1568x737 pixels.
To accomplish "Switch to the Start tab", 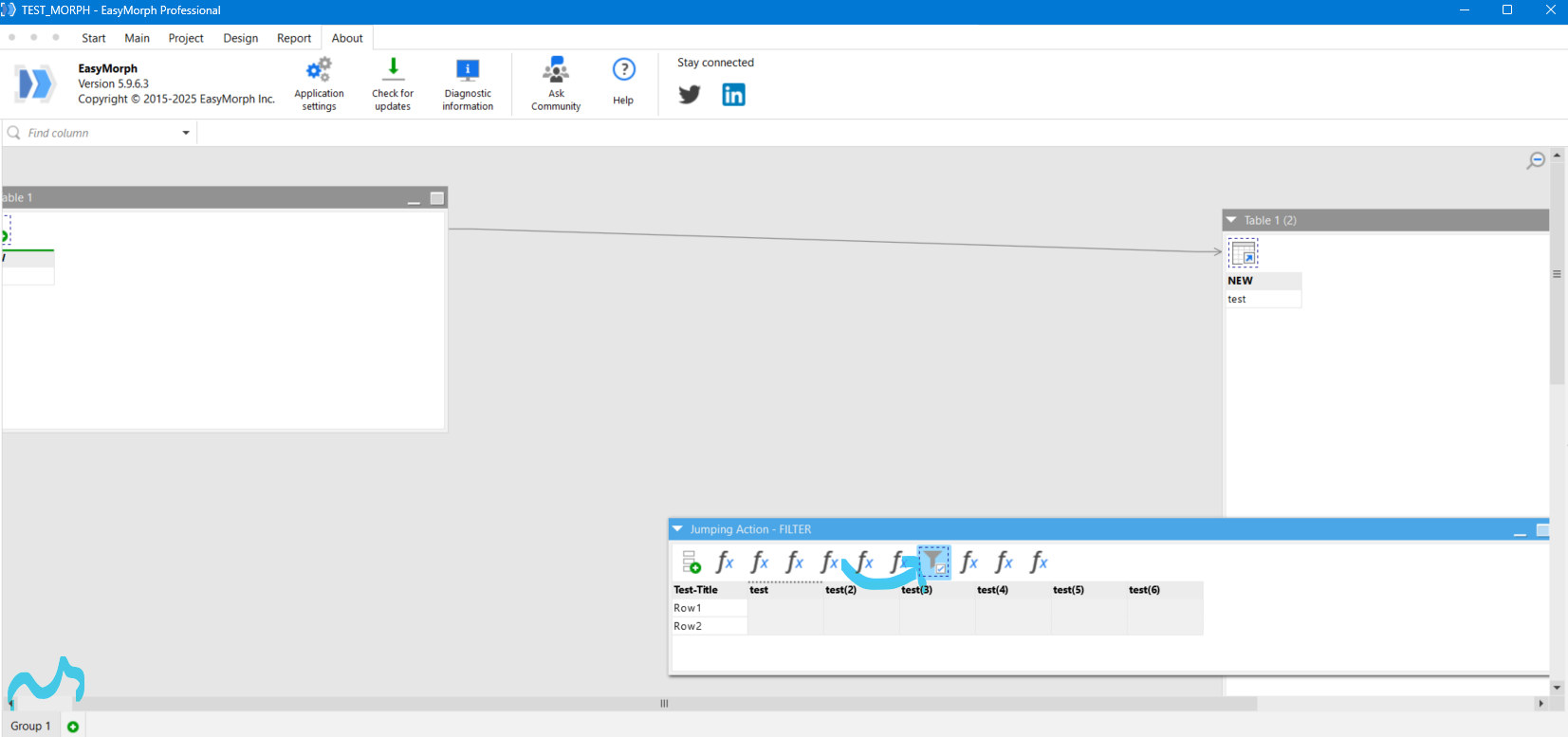I will coord(94,38).
